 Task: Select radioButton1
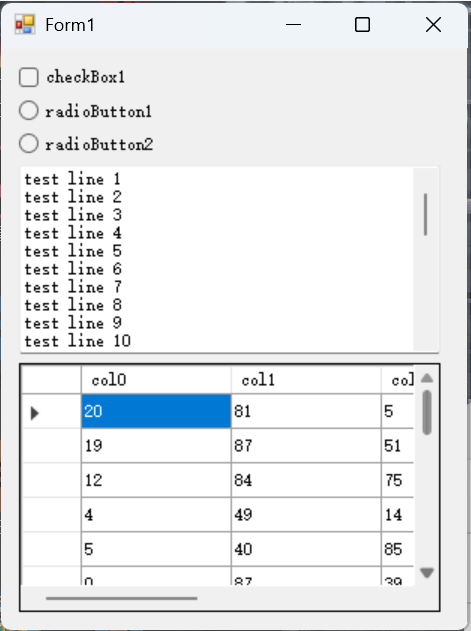click(x=29, y=110)
